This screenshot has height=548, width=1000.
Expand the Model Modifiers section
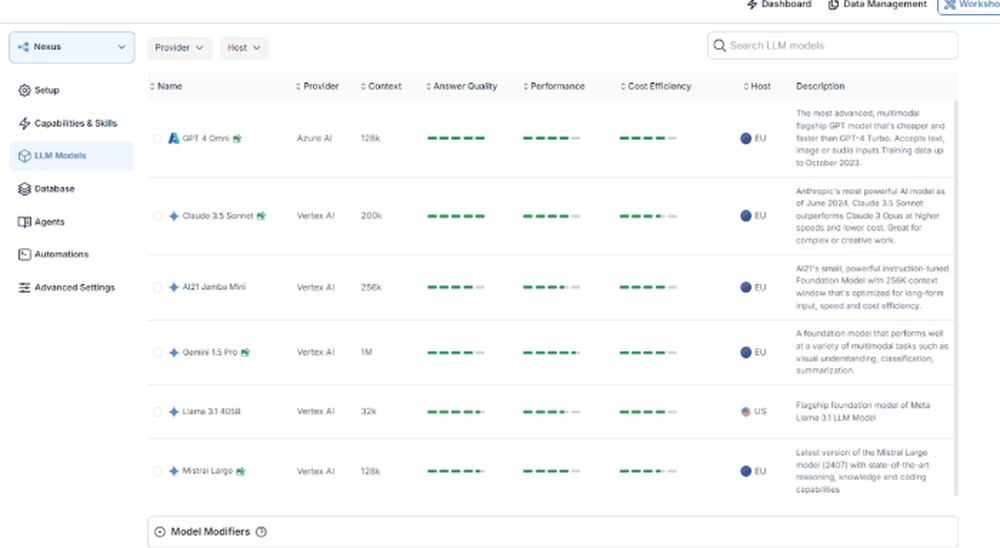click(552, 532)
